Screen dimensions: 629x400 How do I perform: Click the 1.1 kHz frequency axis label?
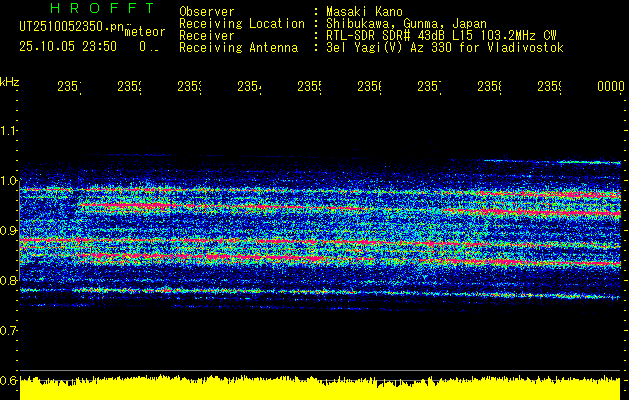(8, 130)
